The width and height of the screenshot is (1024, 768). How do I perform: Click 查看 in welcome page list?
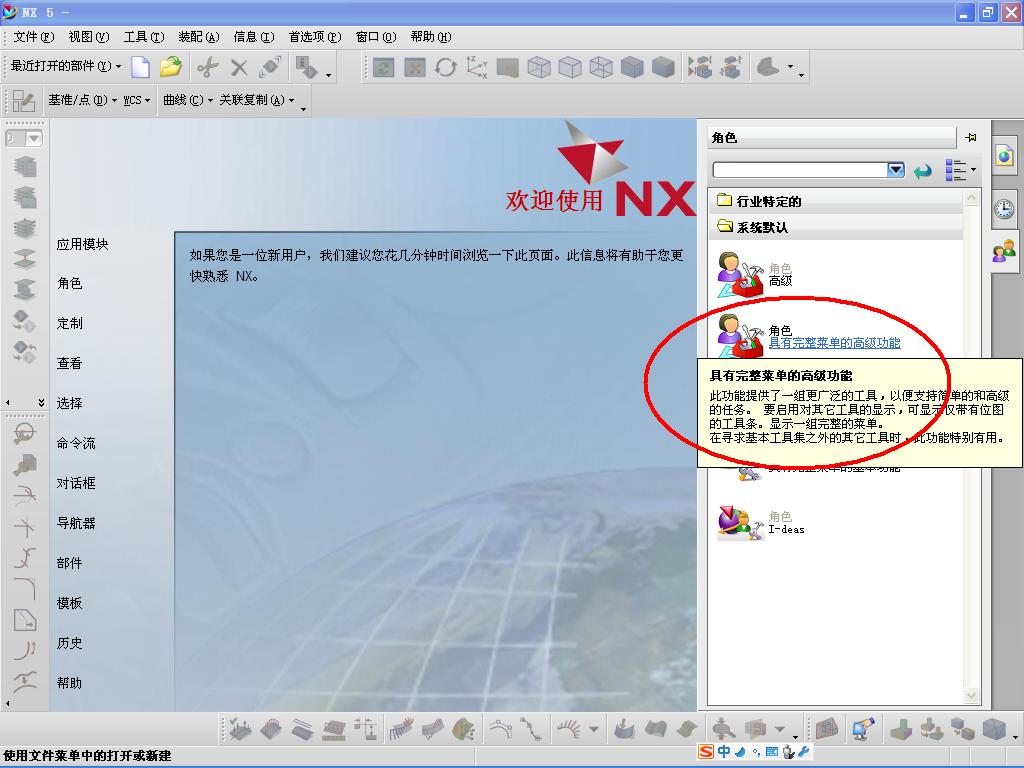(69, 363)
